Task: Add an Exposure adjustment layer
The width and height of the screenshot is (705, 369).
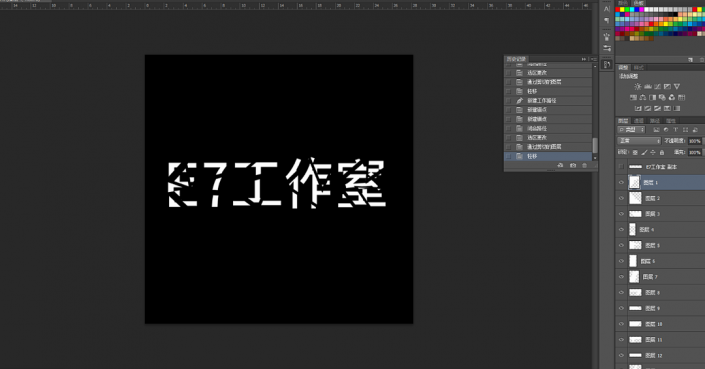Action: 667,86
